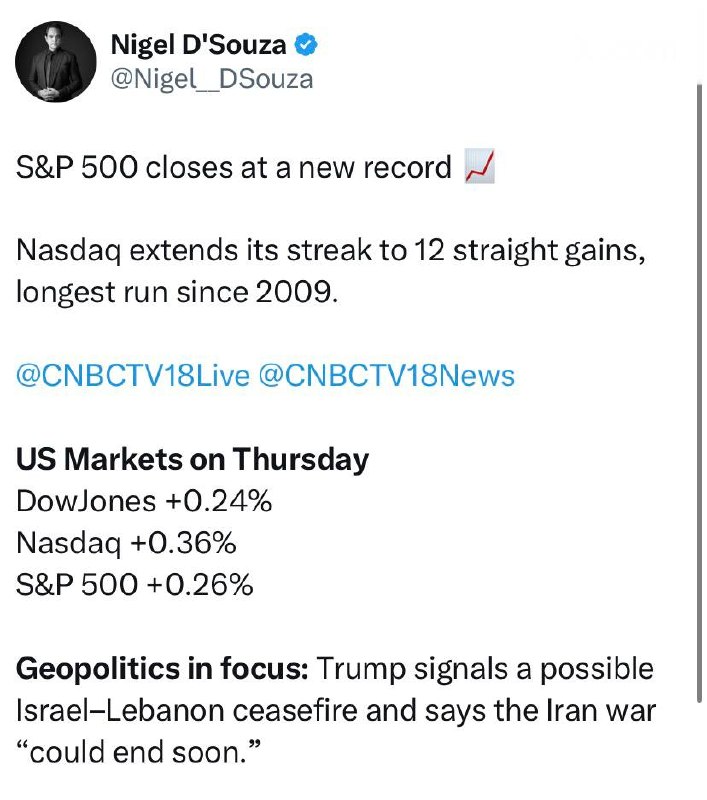Screen dimensions: 707x800
Task: Click the "Trump signals a possible" text
Action: coord(486,668)
